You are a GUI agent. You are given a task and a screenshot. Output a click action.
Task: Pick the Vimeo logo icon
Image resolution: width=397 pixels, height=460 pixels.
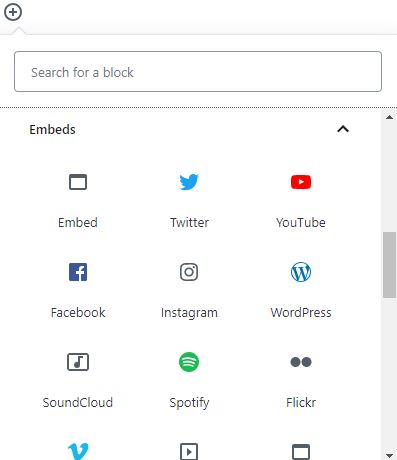point(78,452)
